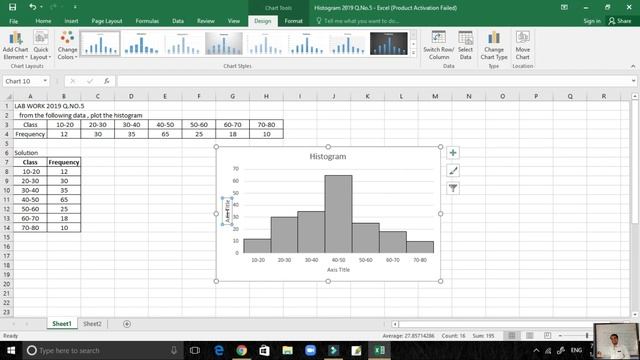The image size is (640, 360).
Task: Open Google Chrome from taskbar
Action: pyautogui.click(x=242, y=350)
